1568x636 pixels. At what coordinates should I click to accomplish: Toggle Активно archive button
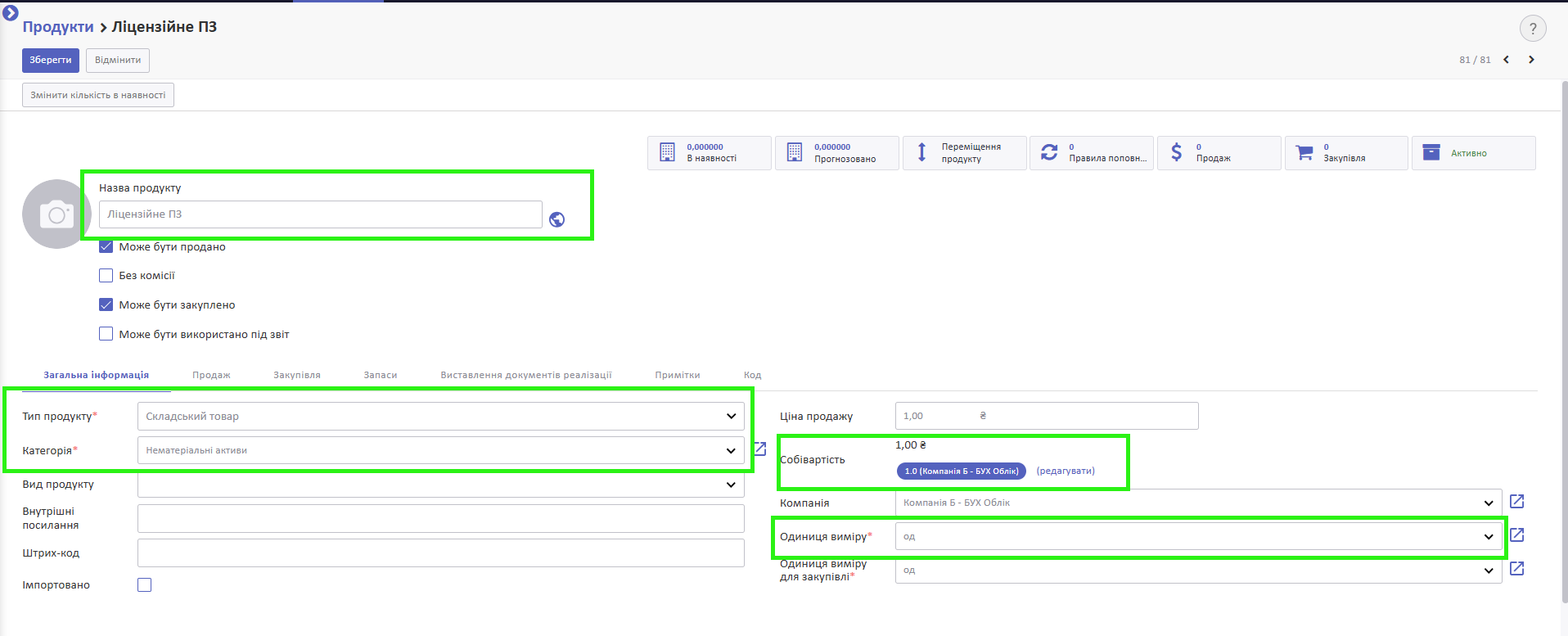click(x=1474, y=153)
